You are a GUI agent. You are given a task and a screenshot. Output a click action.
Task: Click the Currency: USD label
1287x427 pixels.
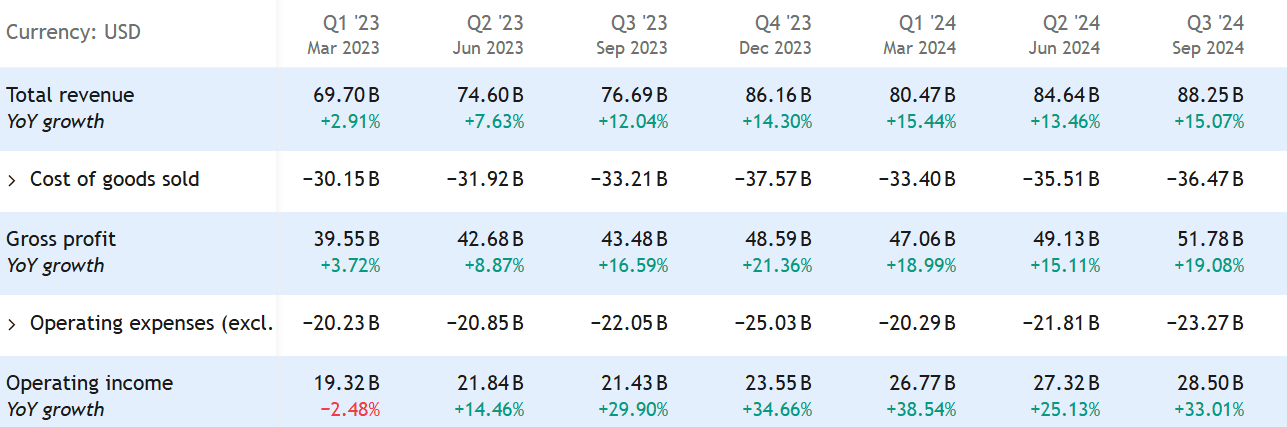click(73, 32)
